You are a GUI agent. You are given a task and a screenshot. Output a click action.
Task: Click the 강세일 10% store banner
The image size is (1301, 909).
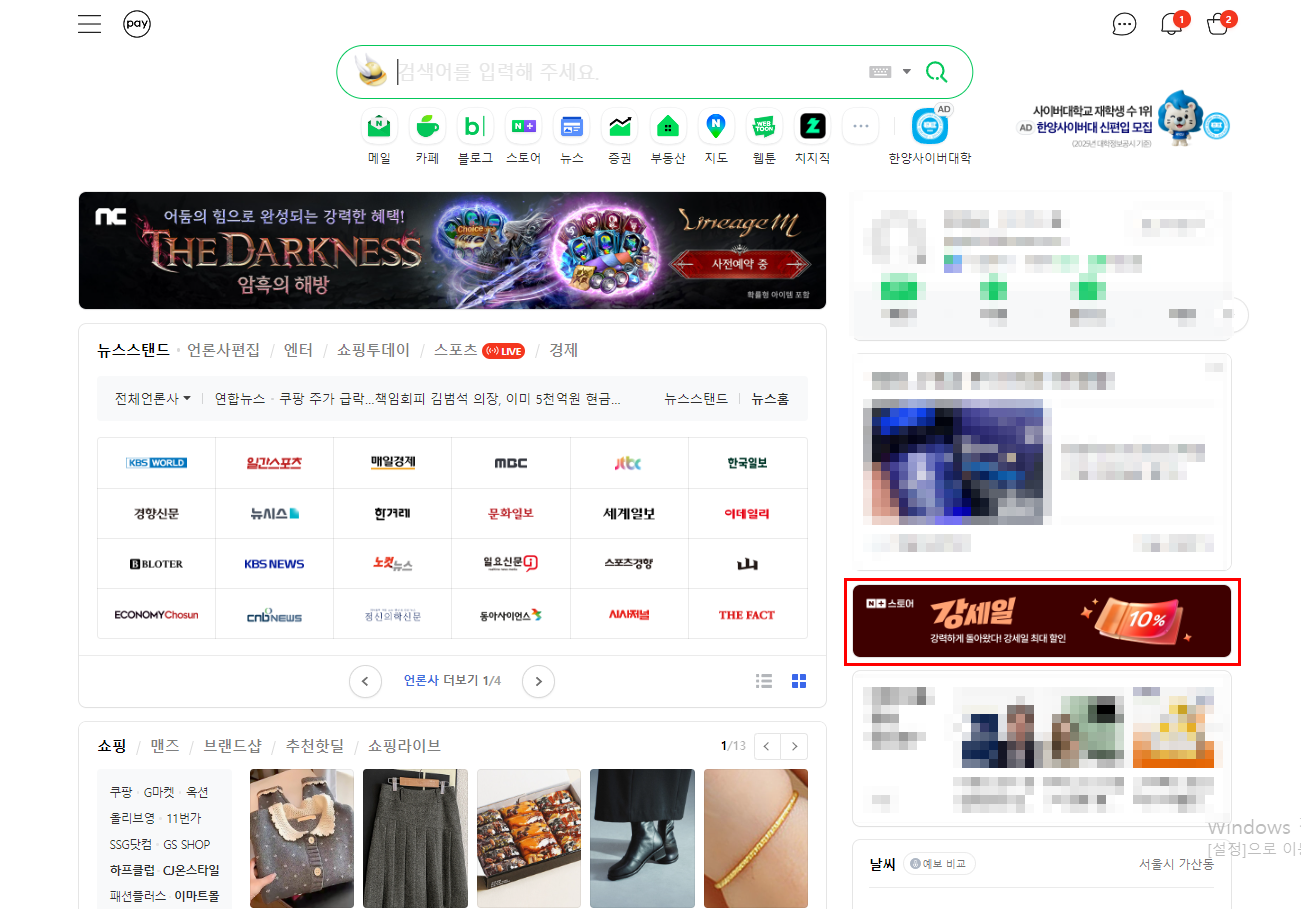coord(1042,621)
